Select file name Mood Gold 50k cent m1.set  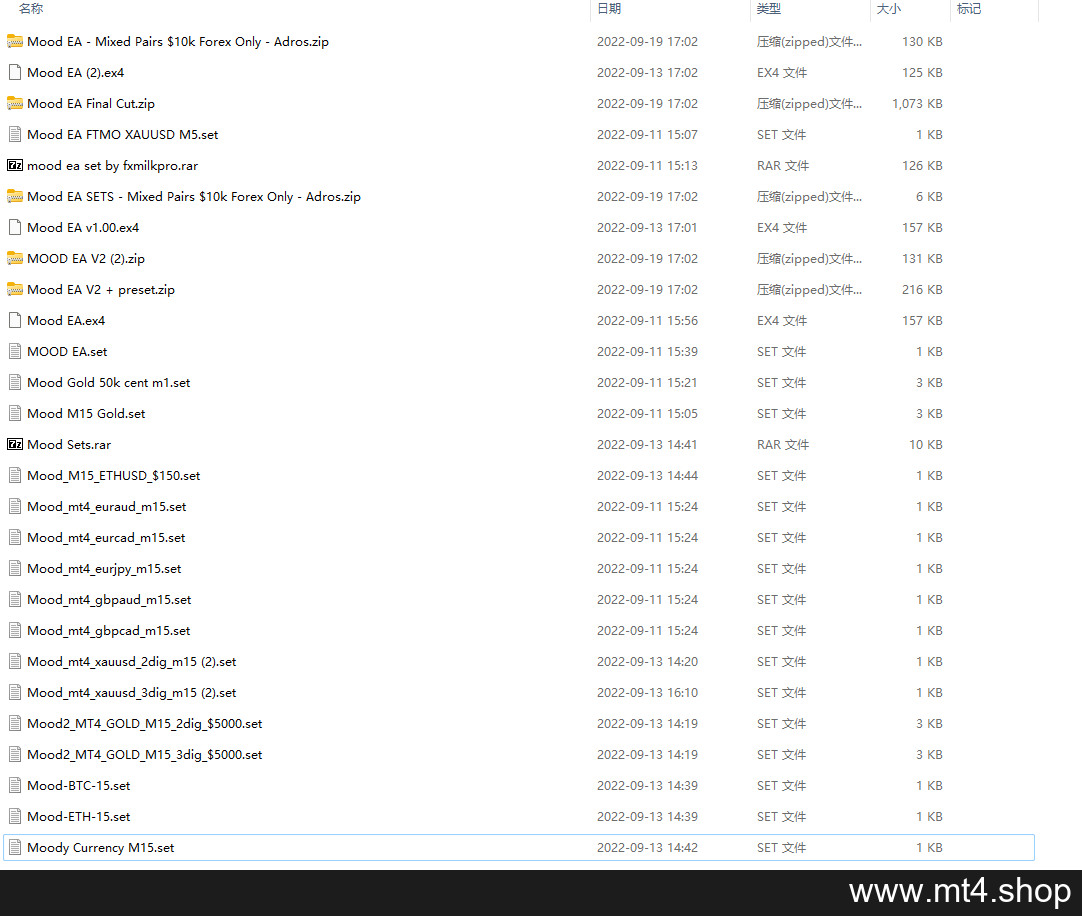tap(109, 382)
